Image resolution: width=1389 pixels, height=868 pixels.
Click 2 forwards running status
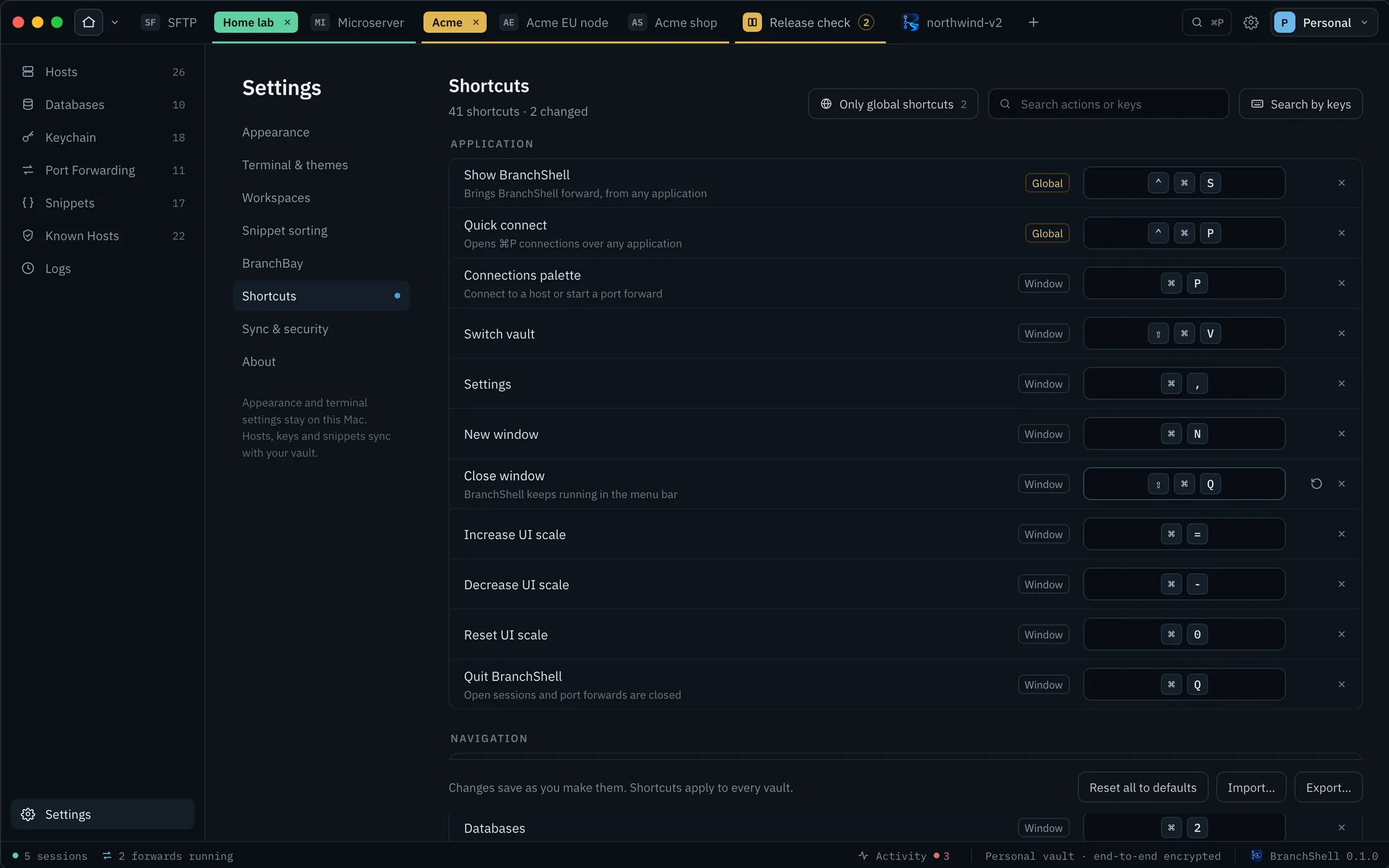click(168, 856)
